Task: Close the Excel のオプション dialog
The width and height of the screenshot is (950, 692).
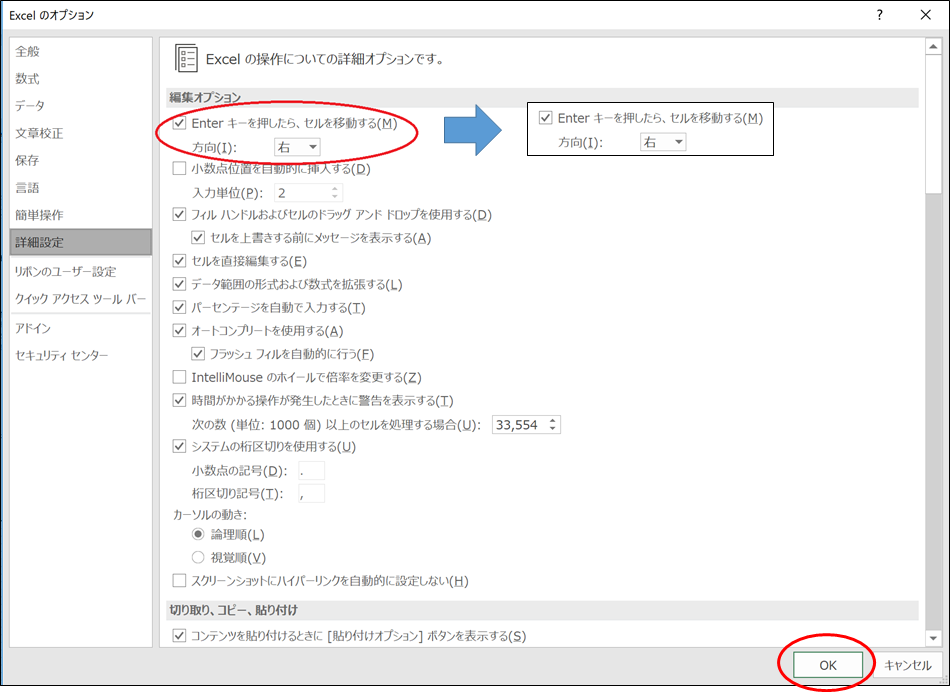Action: click(926, 15)
